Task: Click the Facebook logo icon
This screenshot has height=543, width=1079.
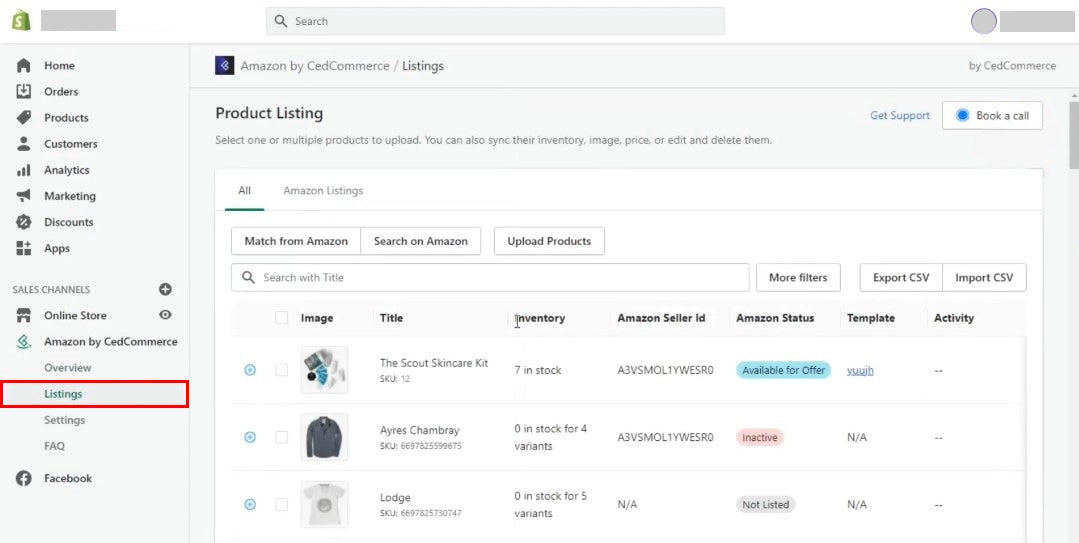Action: click(23, 478)
